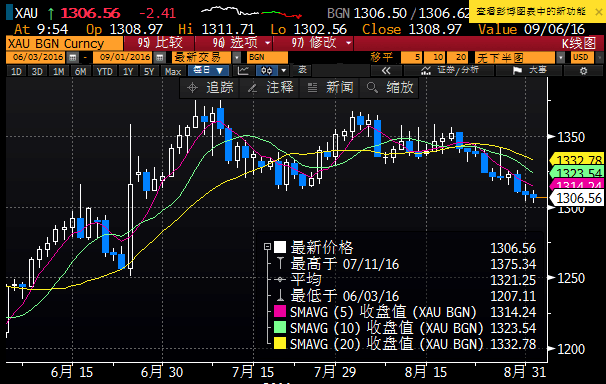Collapse the legend tree box
606x384 pixels.
click(x=267, y=246)
